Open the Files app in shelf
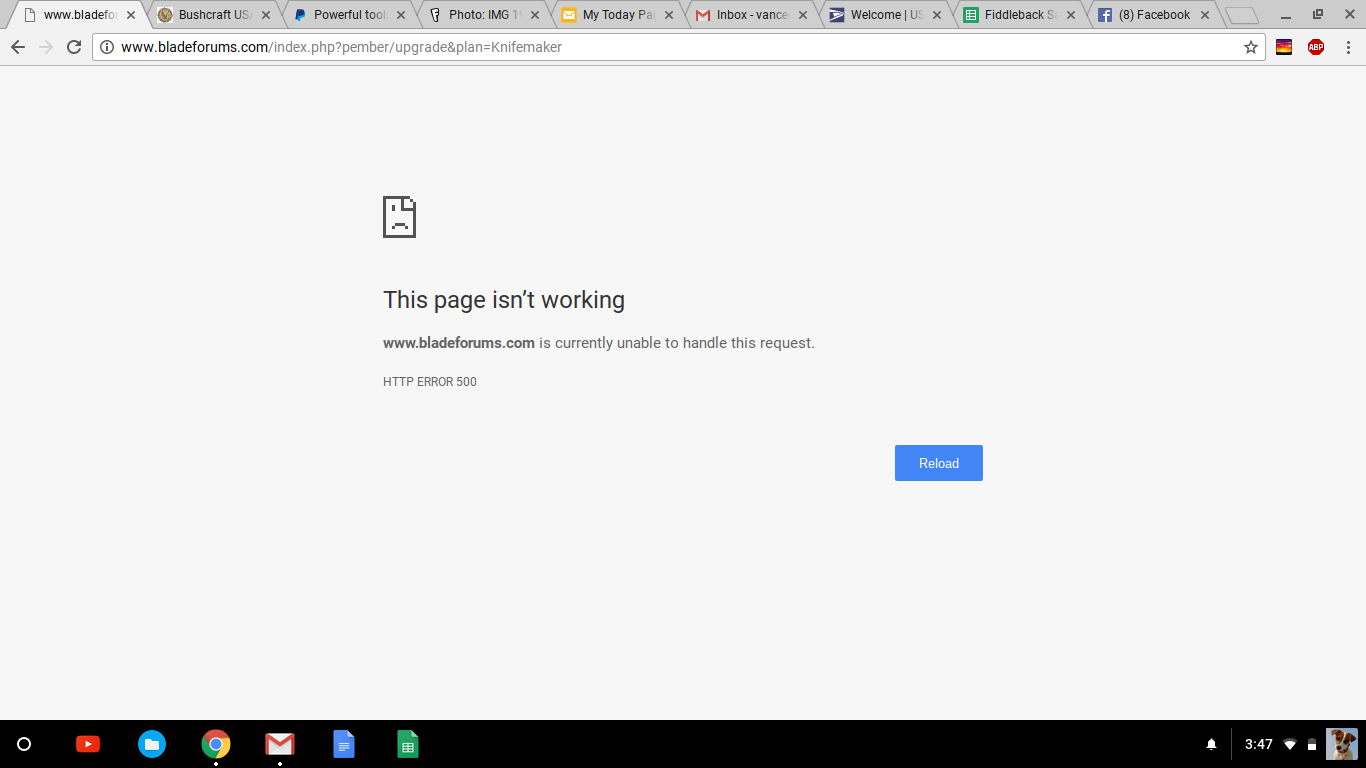This screenshot has height=768, width=1366. [x=152, y=744]
